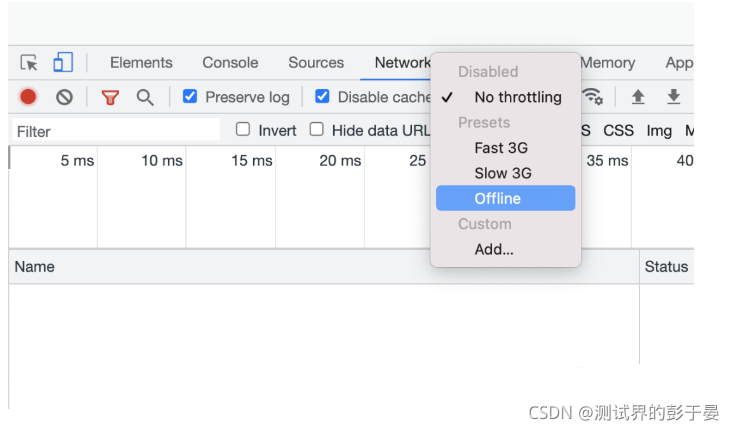Enable the Invert checkbox

tap(243, 129)
